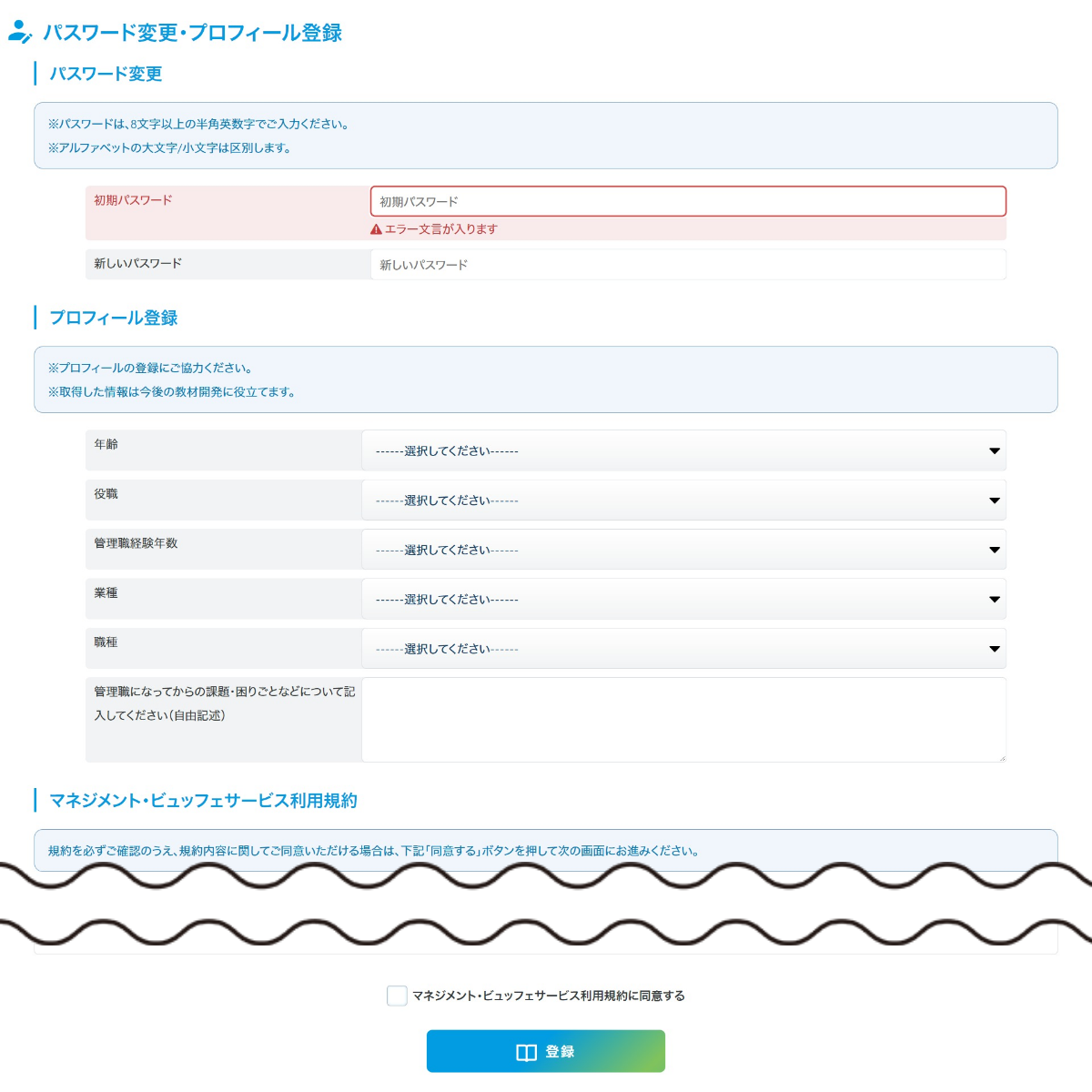Click the 利用規約に同意する checkbox label text
This screenshot has width=1092, height=1092.
pyautogui.click(x=548, y=996)
